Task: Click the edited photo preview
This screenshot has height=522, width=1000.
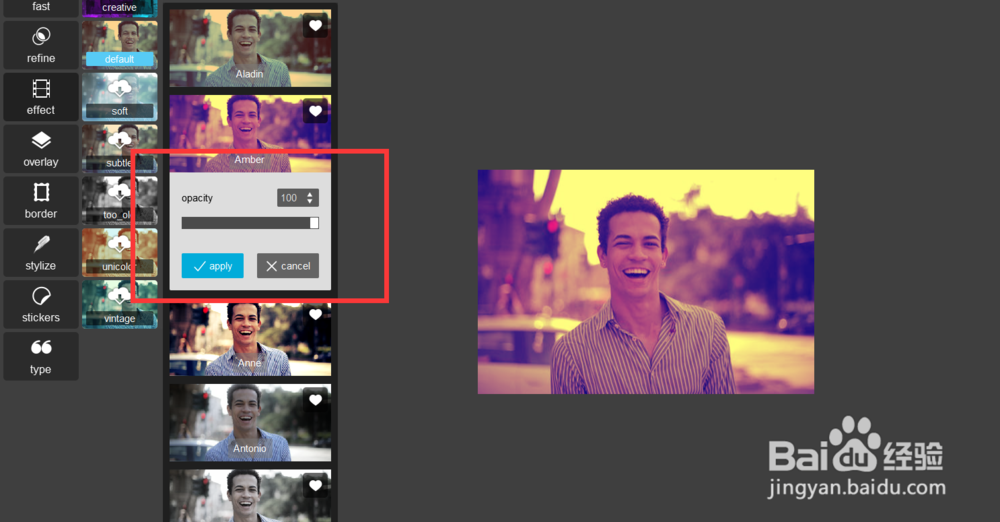Action: coord(646,281)
